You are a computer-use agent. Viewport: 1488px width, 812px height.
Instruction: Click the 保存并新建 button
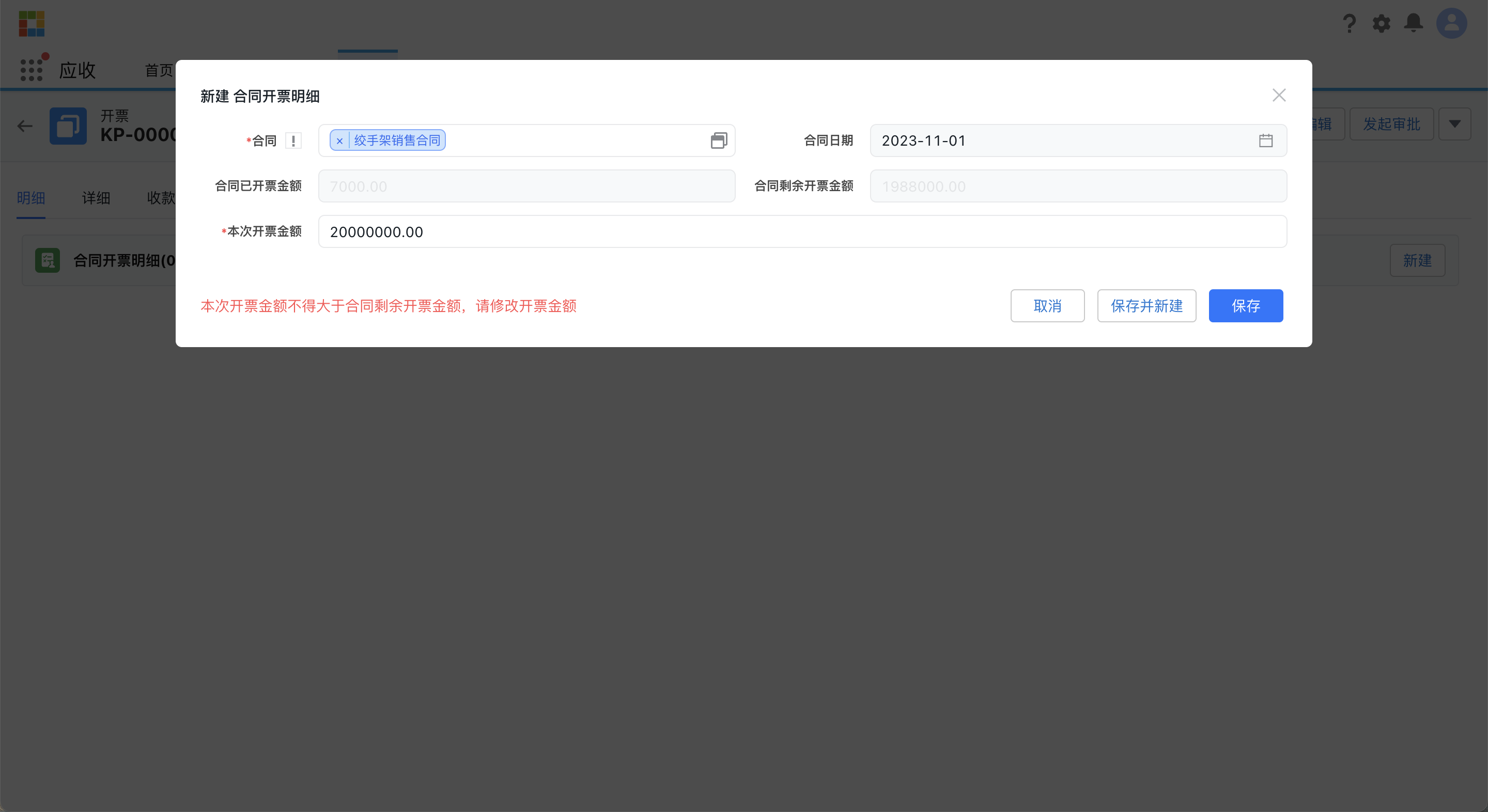1146,305
